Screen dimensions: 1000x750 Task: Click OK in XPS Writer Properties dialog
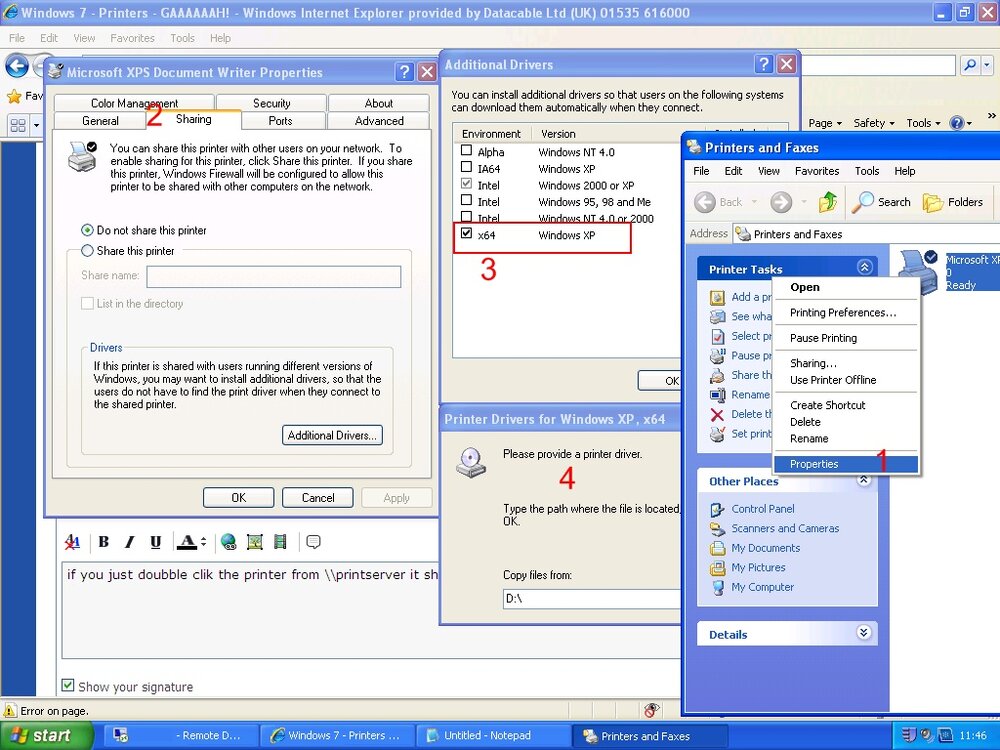[239, 497]
